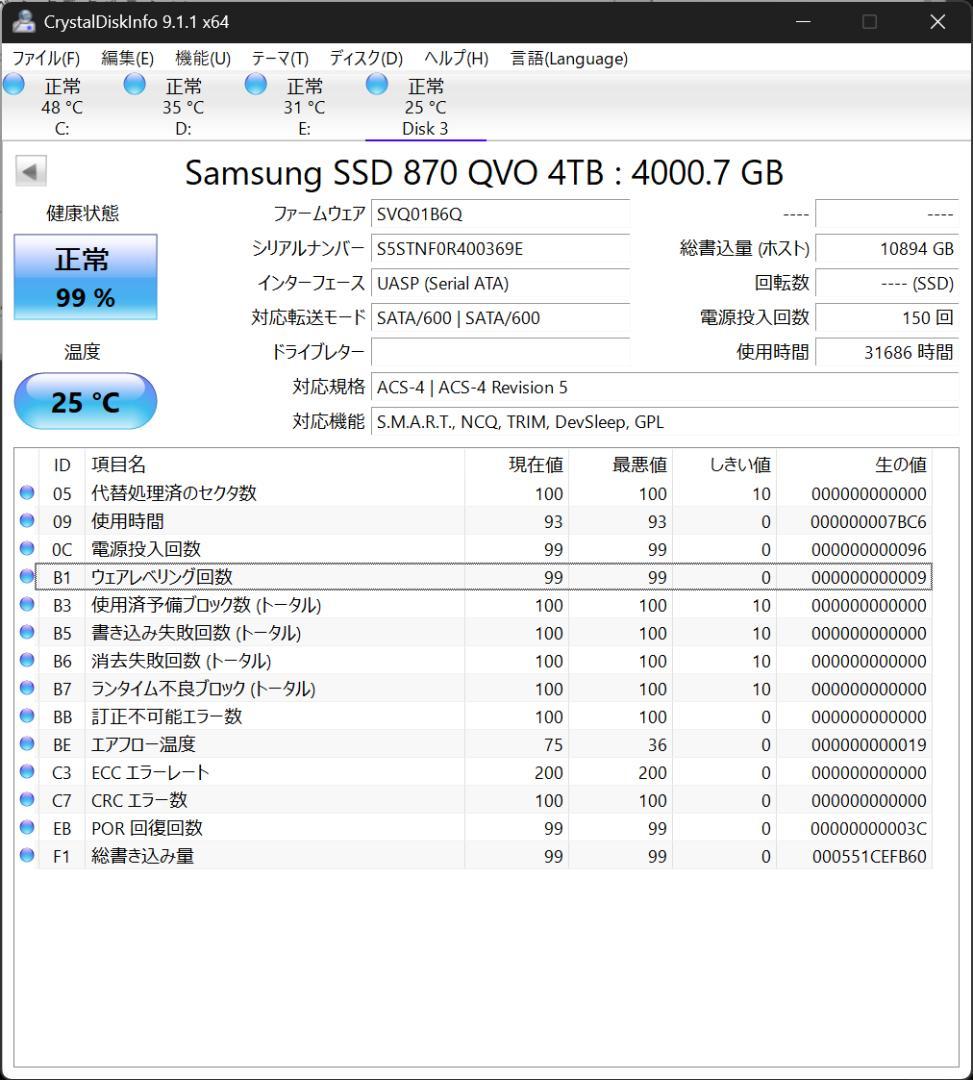
Task: Switch to the C: drive tab at 48 °C
Action: pyautogui.click(x=62, y=107)
